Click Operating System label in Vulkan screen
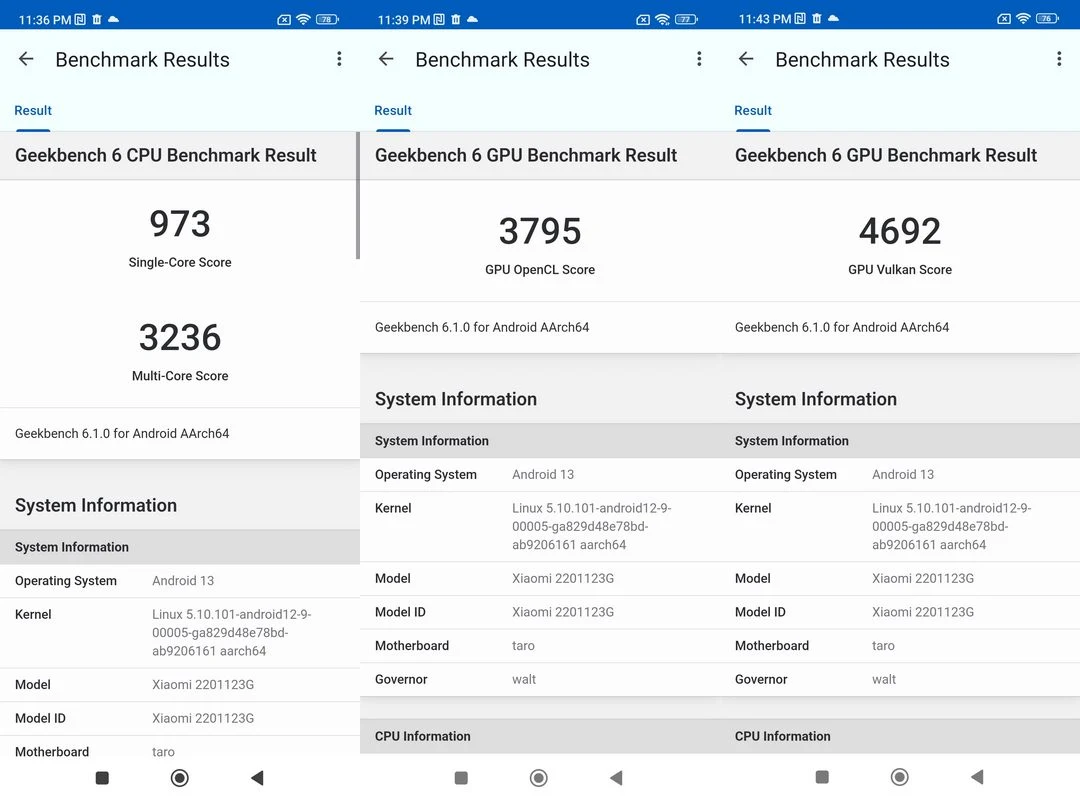The width and height of the screenshot is (1080, 800). pyautogui.click(x=786, y=475)
